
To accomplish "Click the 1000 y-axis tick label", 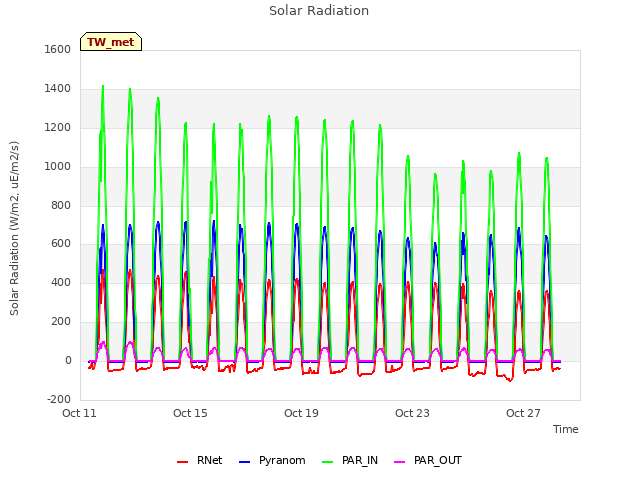I will pos(58,167).
